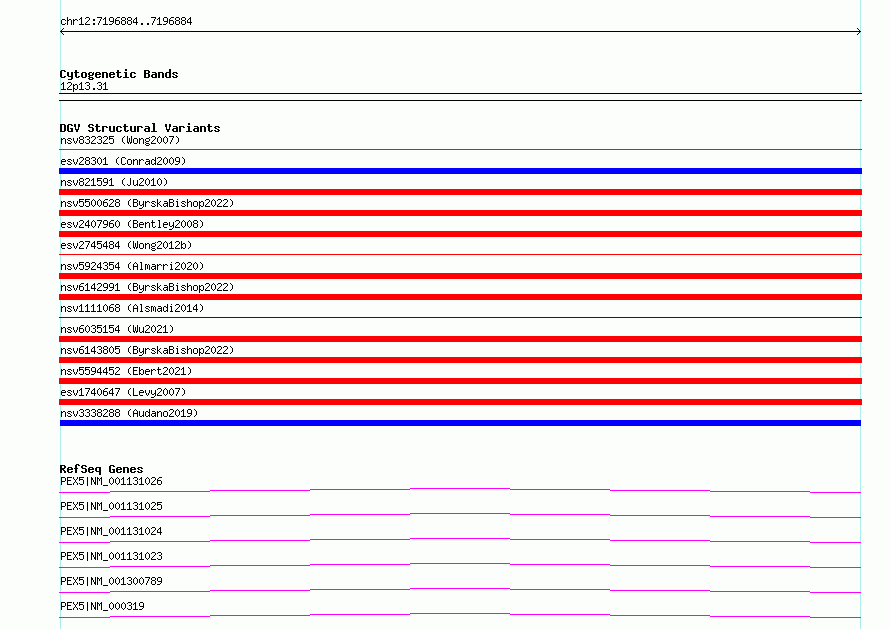Click the 12p13.31 cytogenetic band bar

[460, 97]
